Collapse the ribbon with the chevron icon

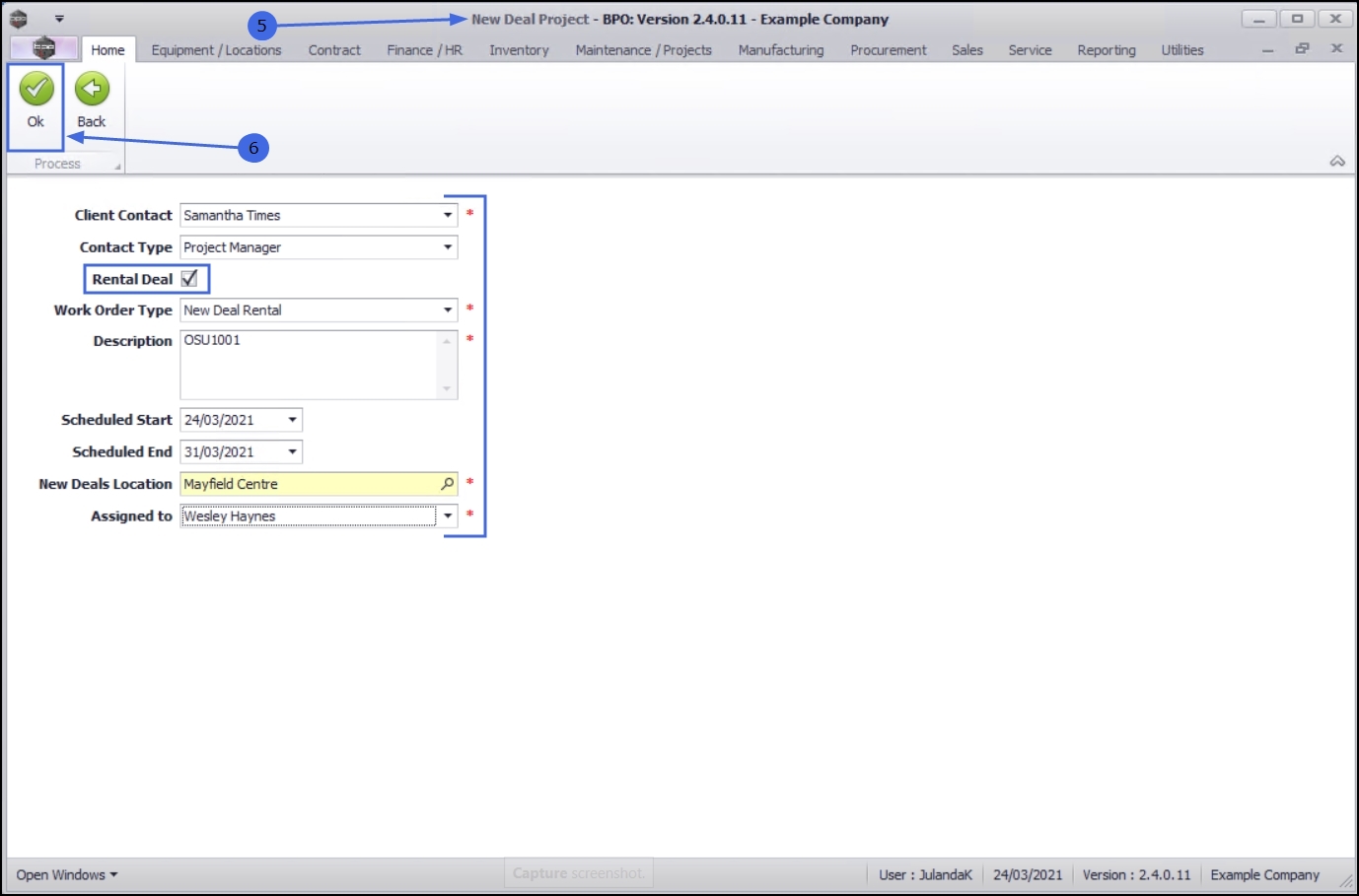(1337, 161)
